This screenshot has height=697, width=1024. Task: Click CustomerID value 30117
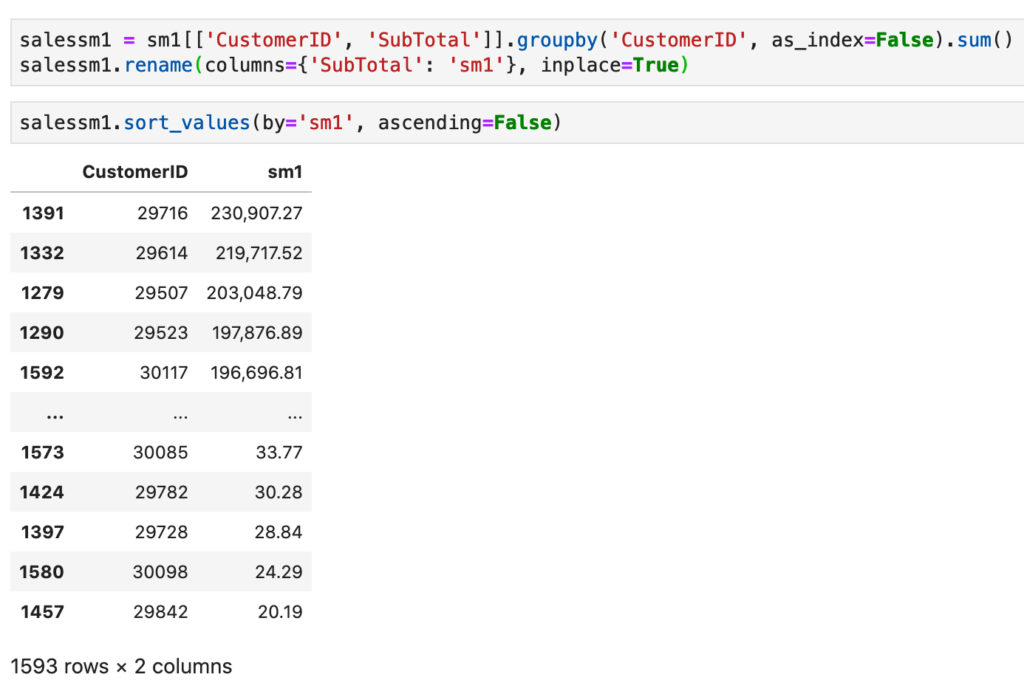coord(164,372)
